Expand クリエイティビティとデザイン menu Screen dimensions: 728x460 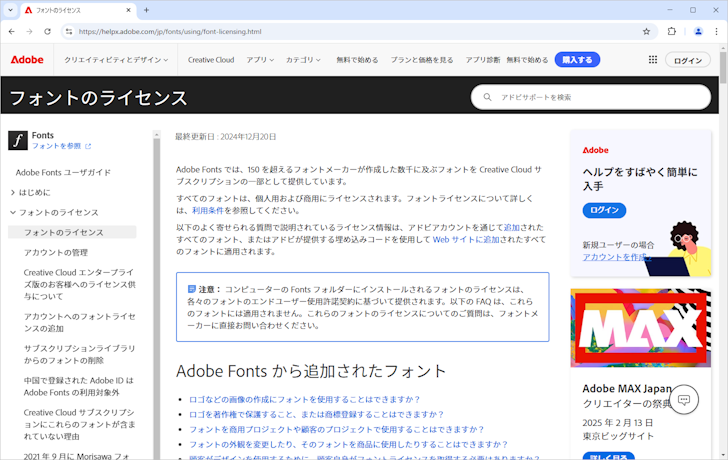(x=116, y=60)
